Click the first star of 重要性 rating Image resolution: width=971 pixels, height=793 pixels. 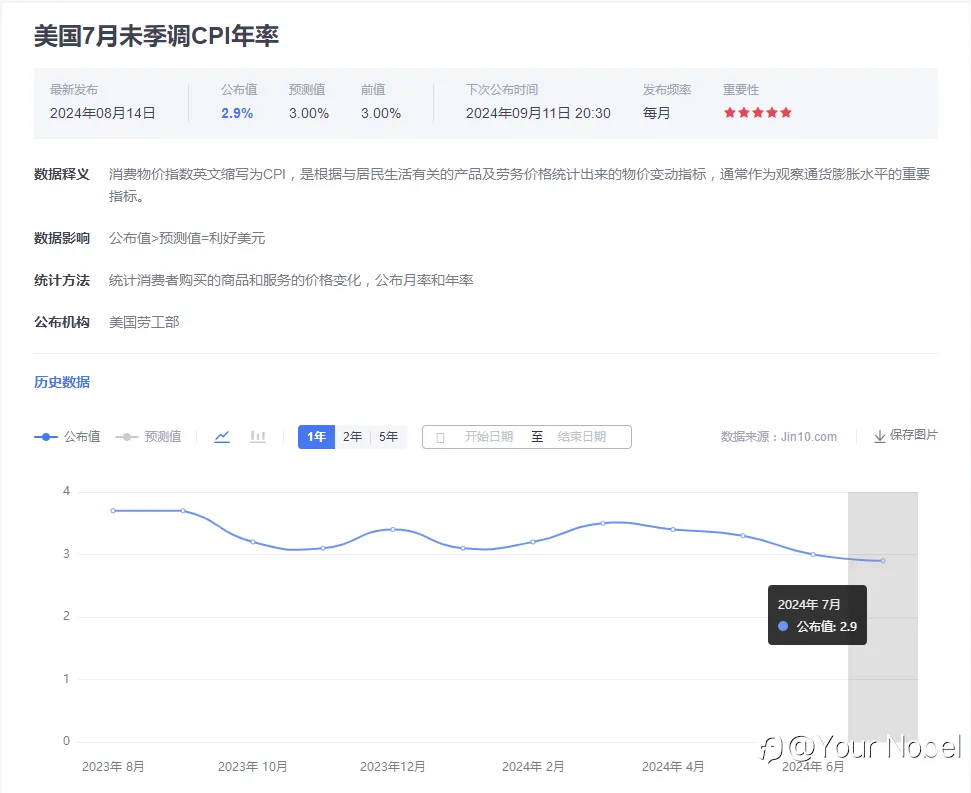[x=729, y=113]
